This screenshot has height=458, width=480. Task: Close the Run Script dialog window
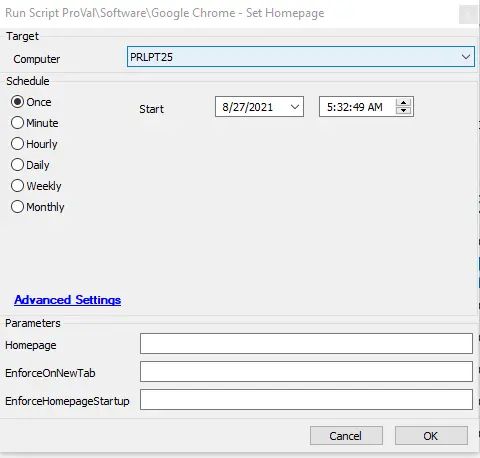tap(468, 14)
